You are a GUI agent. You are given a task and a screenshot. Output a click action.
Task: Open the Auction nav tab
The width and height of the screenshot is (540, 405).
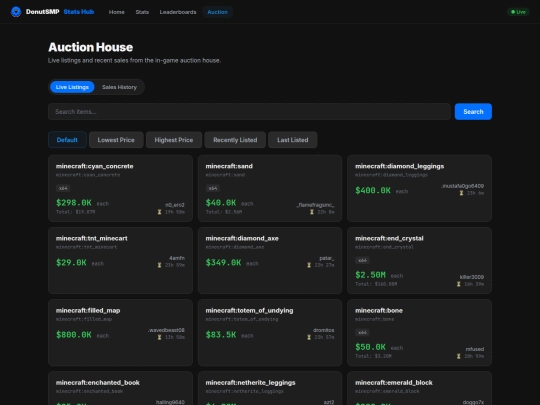tap(217, 12)
